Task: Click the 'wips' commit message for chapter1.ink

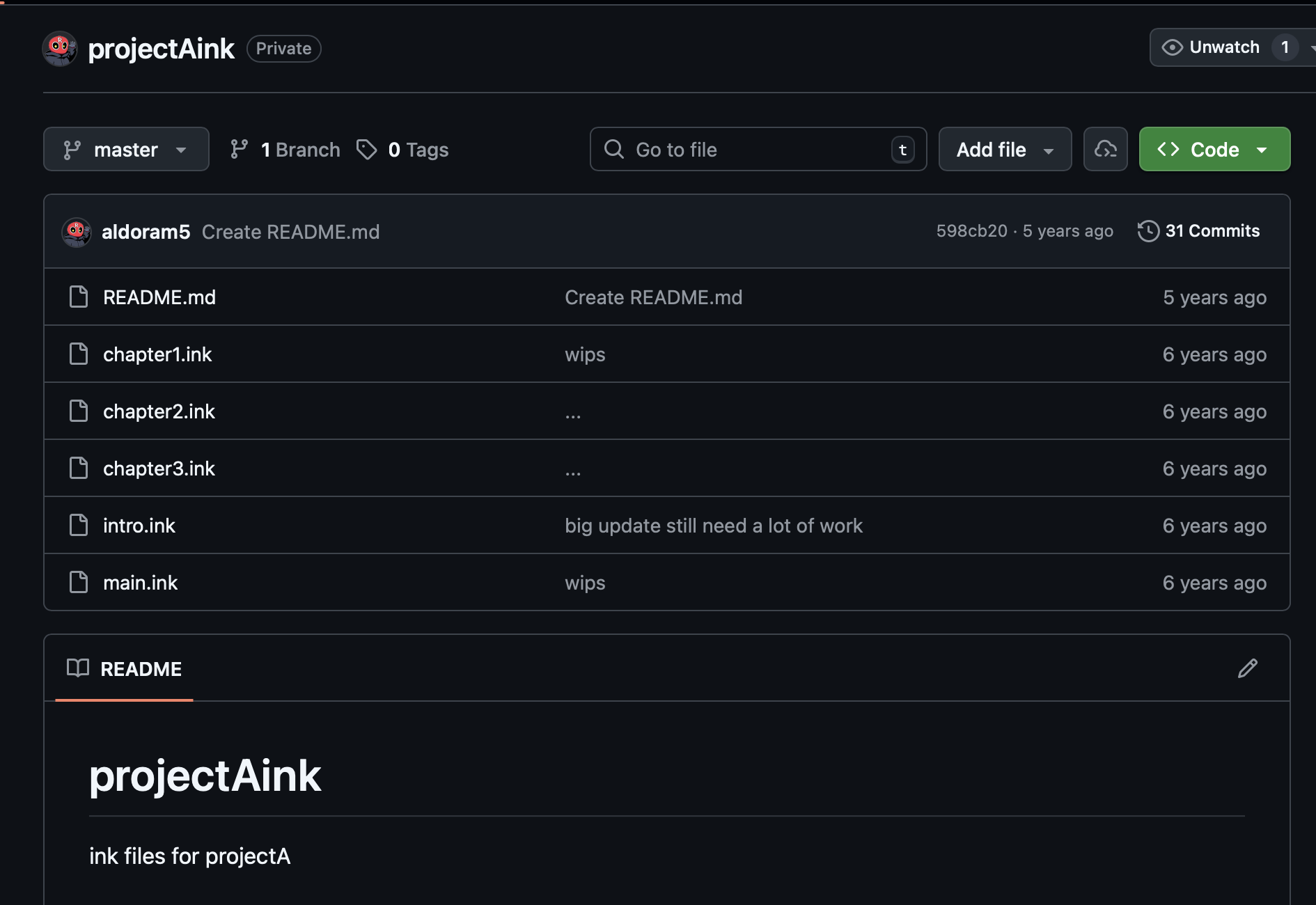Action: [585, 354]
